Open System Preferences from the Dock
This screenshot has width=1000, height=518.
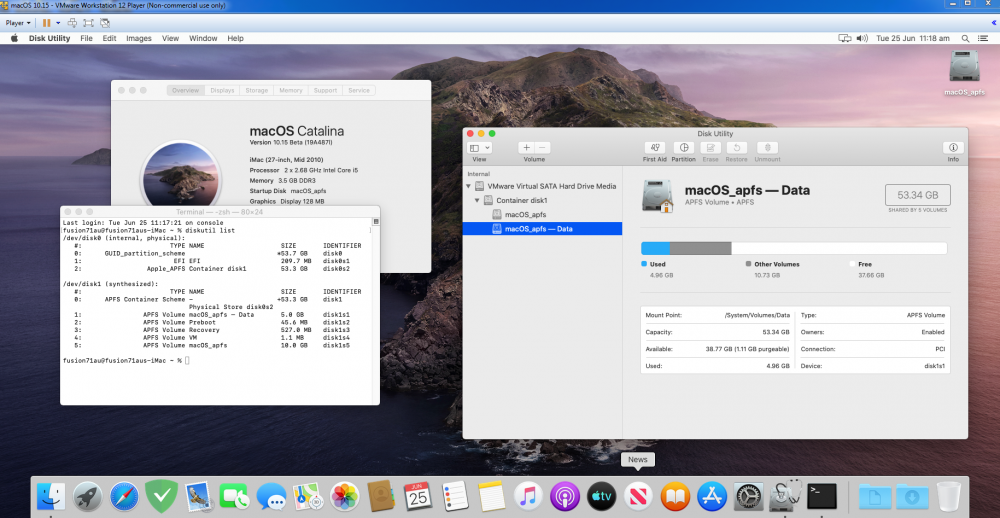click(x=749, y=496)
